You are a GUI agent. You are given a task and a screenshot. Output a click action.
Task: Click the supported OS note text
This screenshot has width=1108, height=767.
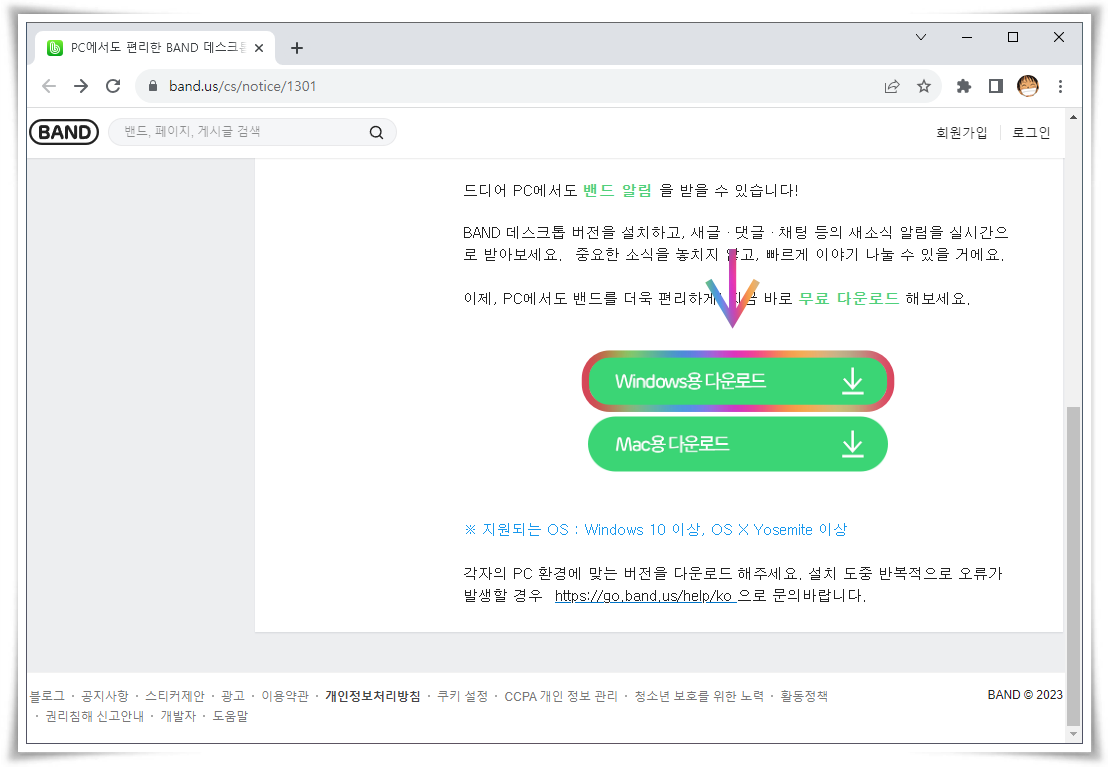[655, 529]
